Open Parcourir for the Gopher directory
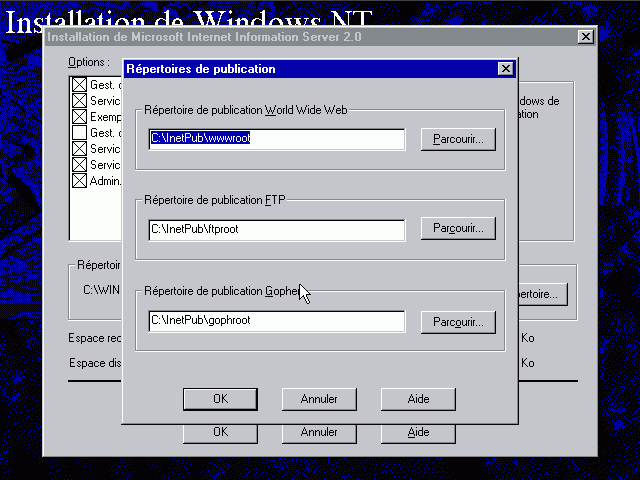Image resolution: width=640 pixels, height=480 pixels. point(458,321)
